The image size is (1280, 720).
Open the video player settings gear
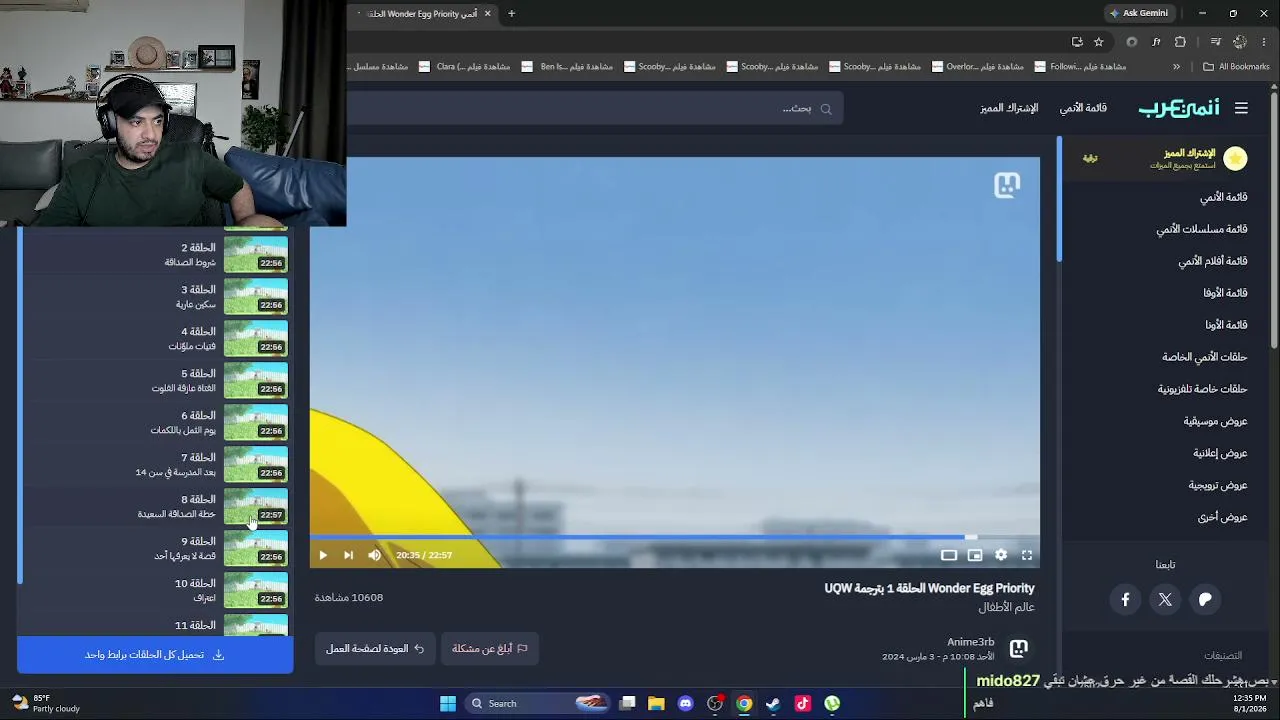(1001, 555)
